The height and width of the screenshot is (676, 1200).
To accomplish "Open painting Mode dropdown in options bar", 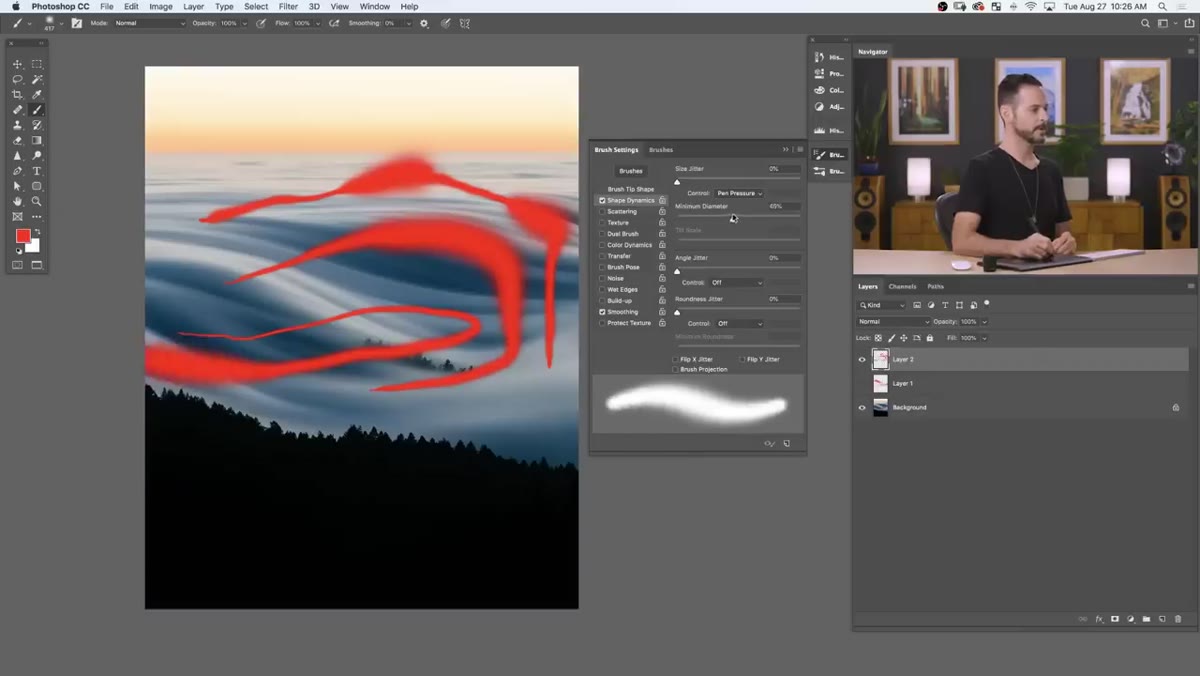I will click(149, 23).
